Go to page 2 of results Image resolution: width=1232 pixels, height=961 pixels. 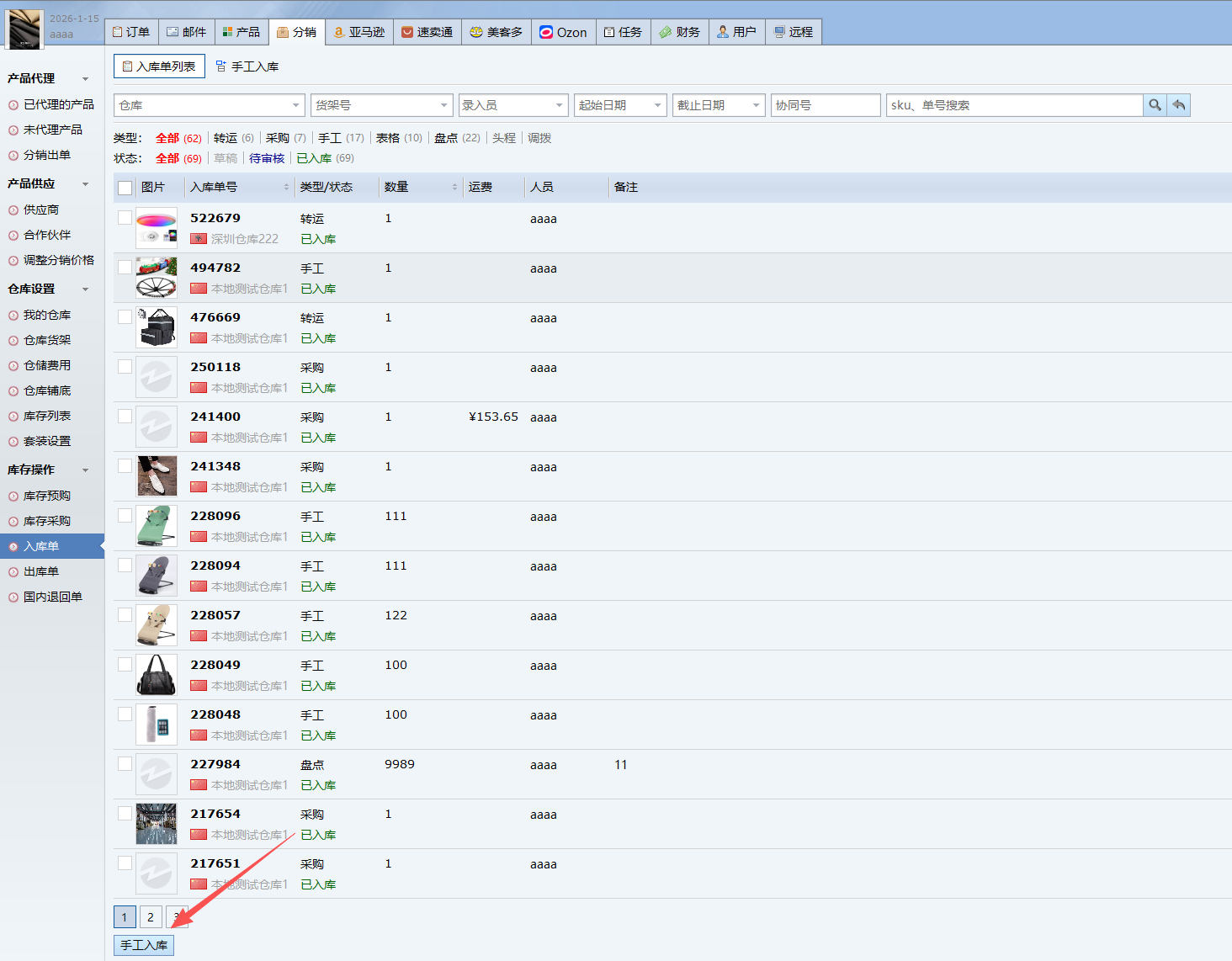(x=151, y=917)
